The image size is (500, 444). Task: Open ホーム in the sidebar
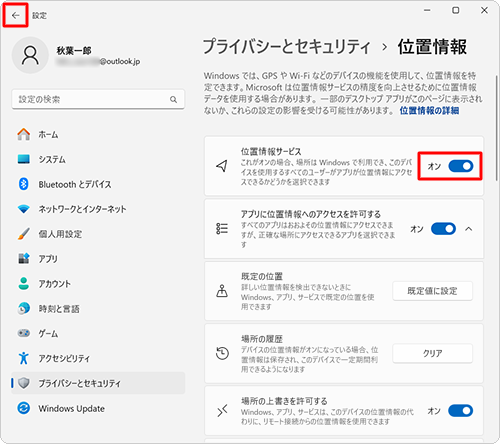pyautogui.click(x=98, y=134)
